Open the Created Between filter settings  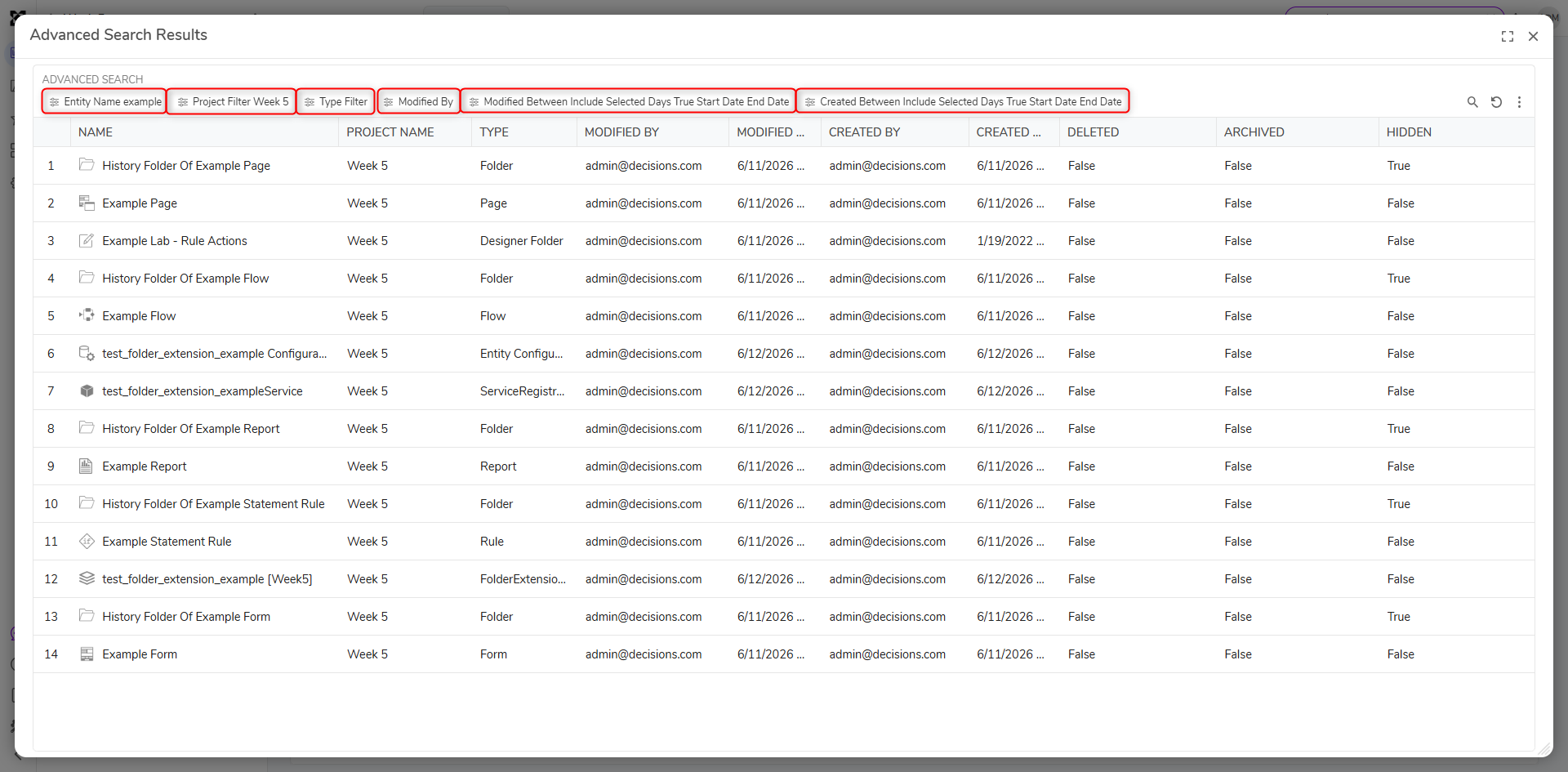pyautogui.click(x=963, y=101)
